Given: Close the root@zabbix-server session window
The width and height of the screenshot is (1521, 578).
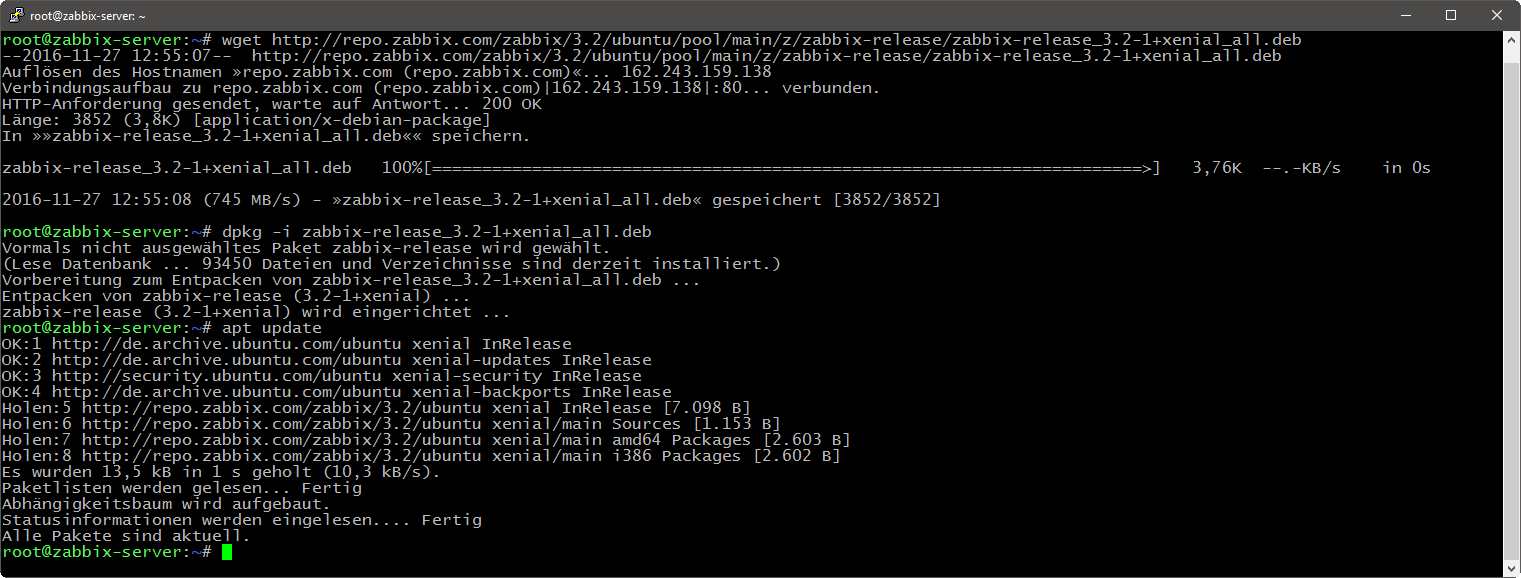Looking at the screenshot, I should coord(1496,16).
